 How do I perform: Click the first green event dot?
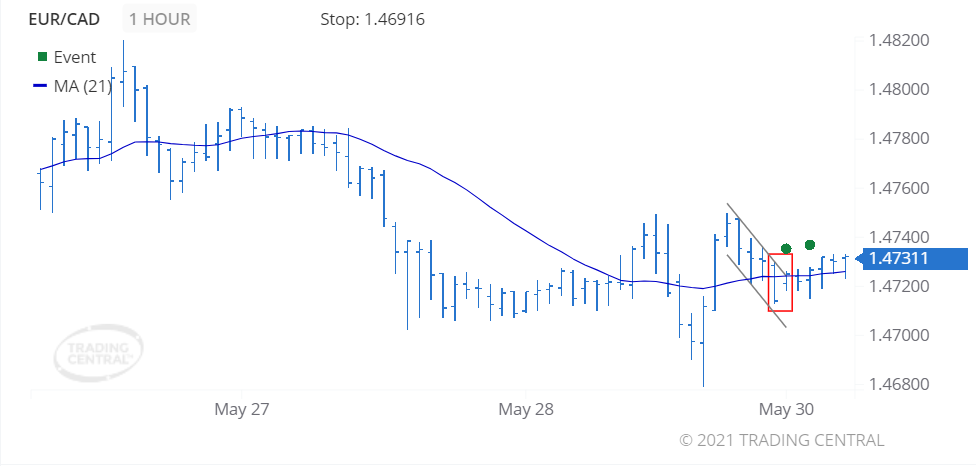(786, 248)
